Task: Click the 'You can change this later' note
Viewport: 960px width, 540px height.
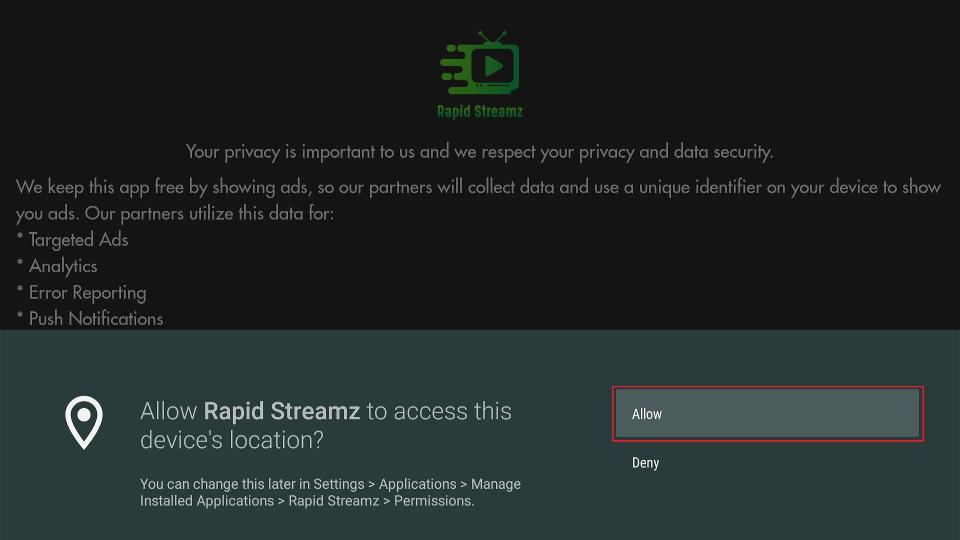Action: coord(331,492)
